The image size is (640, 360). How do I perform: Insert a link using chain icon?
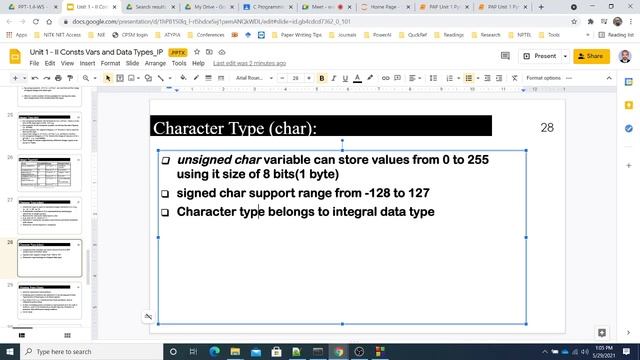click(385, 78)
